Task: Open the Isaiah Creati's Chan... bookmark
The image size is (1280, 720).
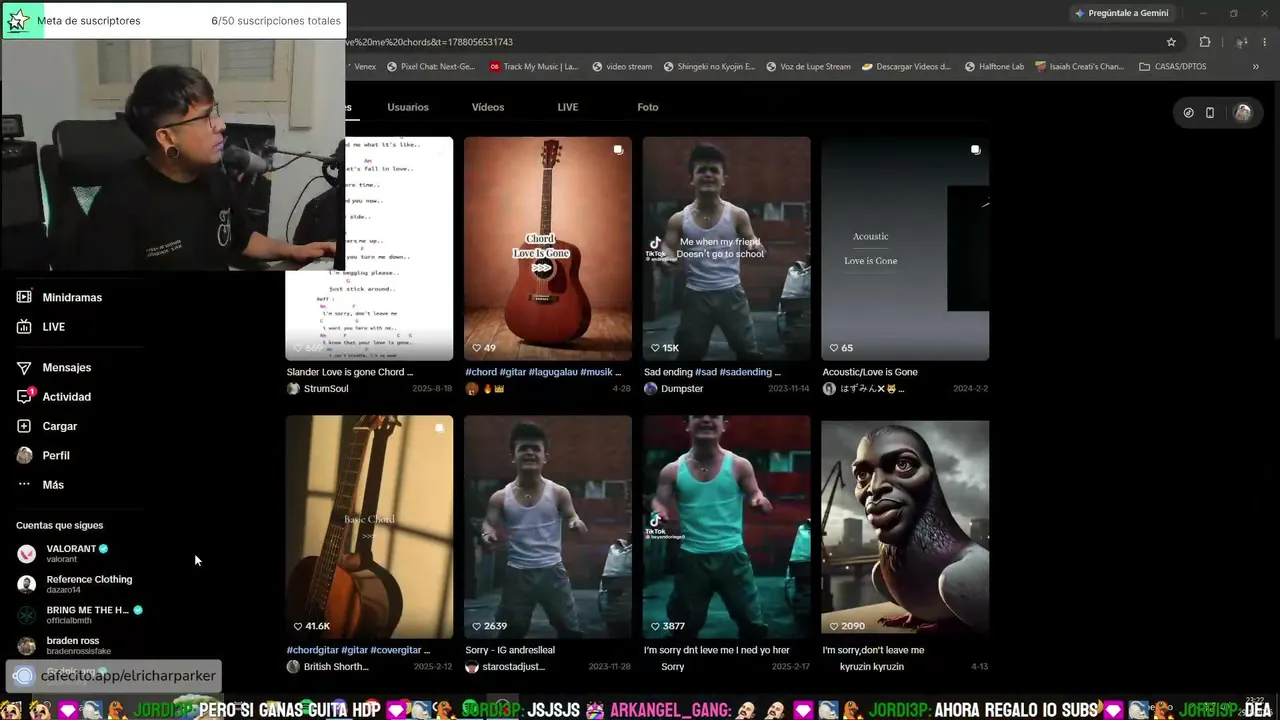Action: 1080,67
